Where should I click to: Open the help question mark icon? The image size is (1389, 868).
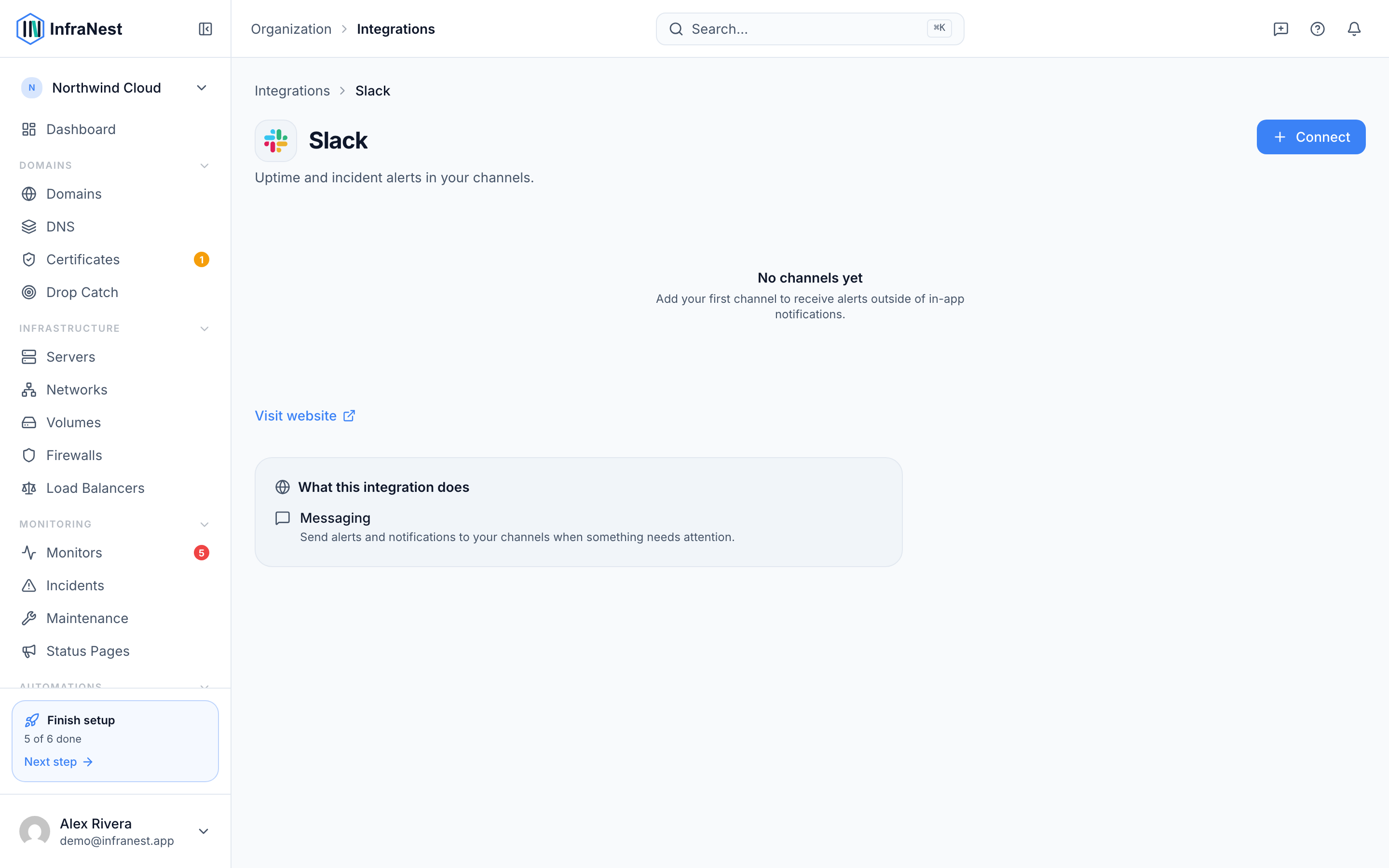[1317, 29]
